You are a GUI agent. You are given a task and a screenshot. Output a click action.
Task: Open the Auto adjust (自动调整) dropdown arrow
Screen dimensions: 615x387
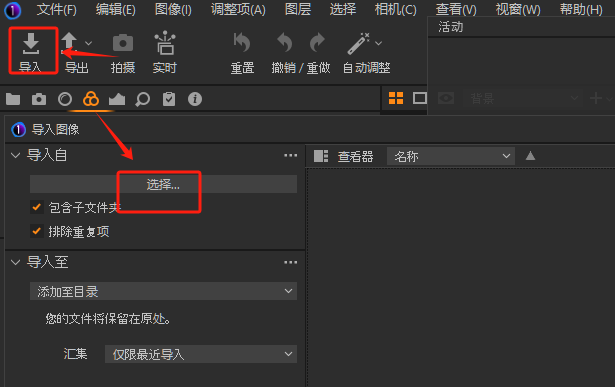click(x=378, y=43)
